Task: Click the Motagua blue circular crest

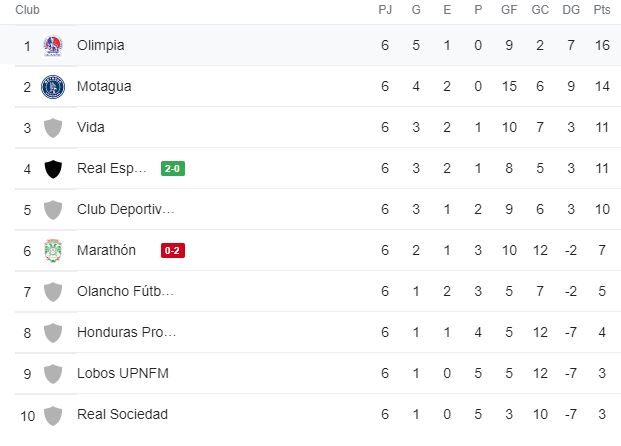Action: (x=53, y=87)
